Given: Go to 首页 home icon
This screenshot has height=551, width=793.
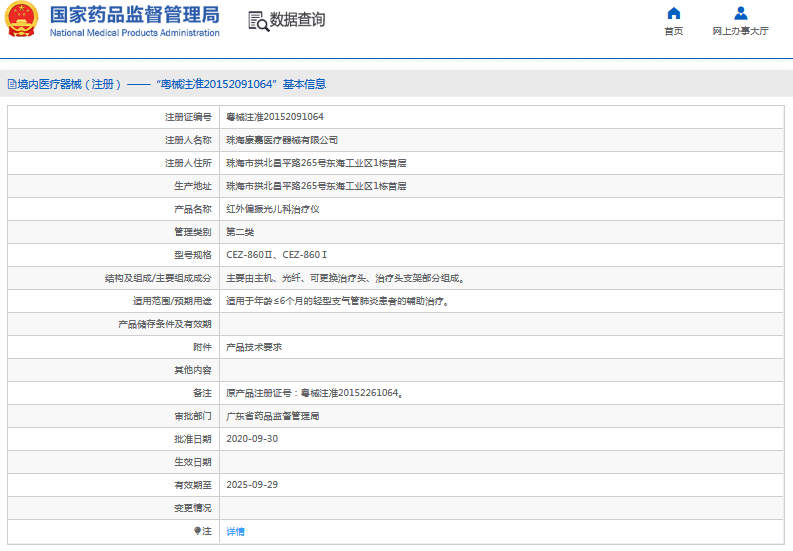Looking at the screenshot, I should pyautogui.click(x=674, y=13).
